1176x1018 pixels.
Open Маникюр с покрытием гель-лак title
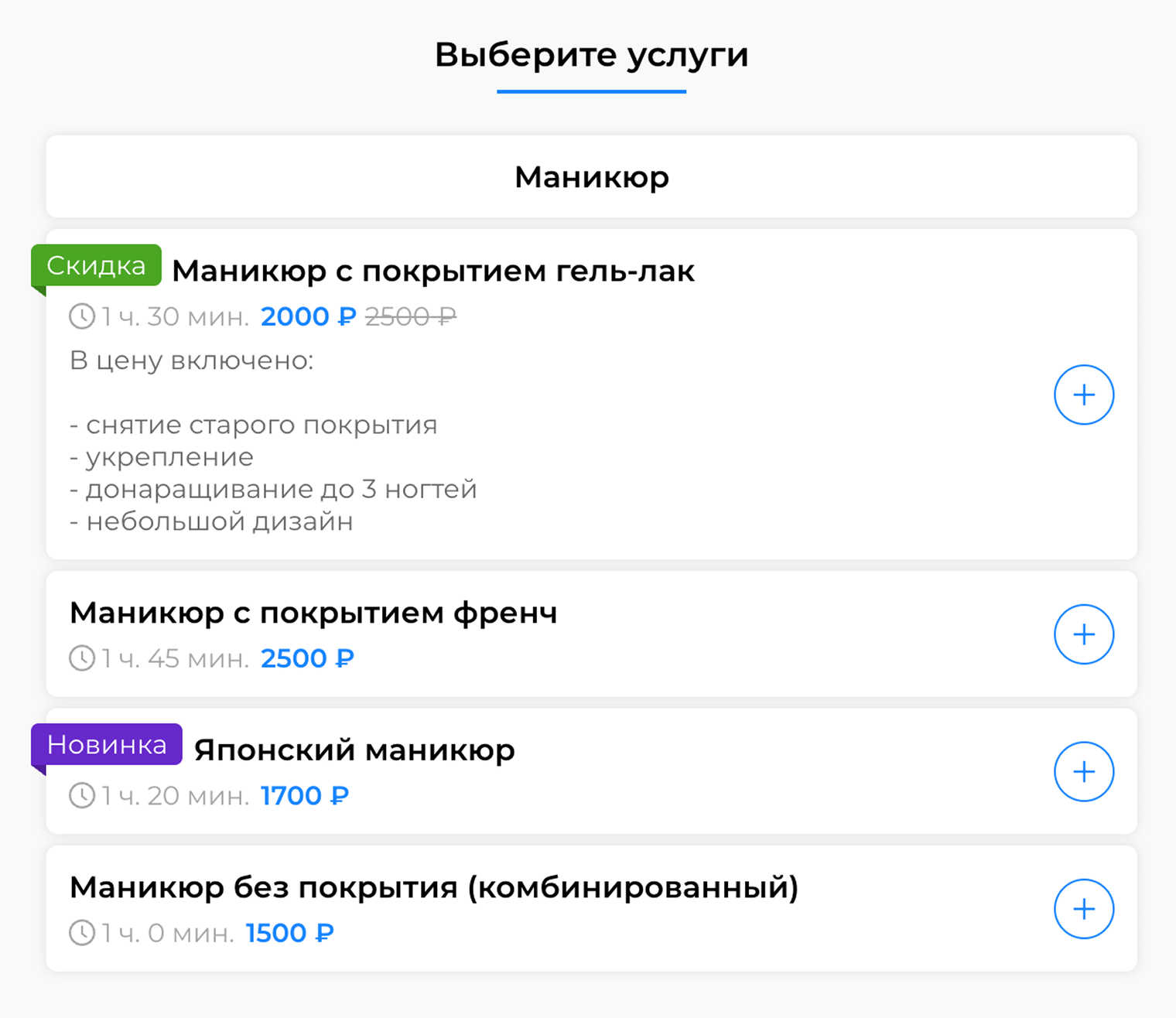(x=433, y=272)
